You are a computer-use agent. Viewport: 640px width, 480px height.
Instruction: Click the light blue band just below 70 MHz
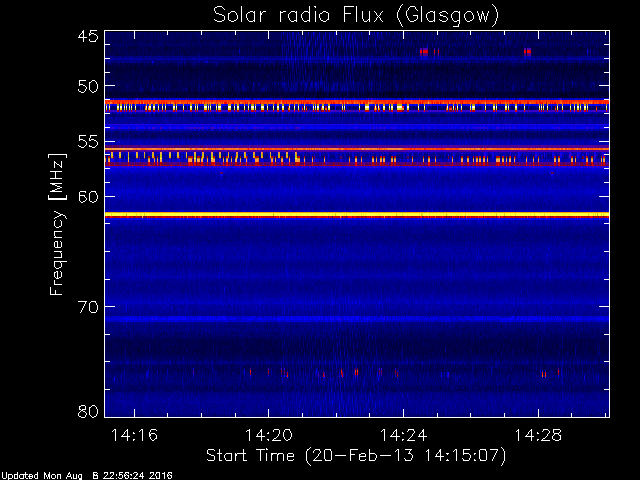pyautogui.click(x=357, y=319)
